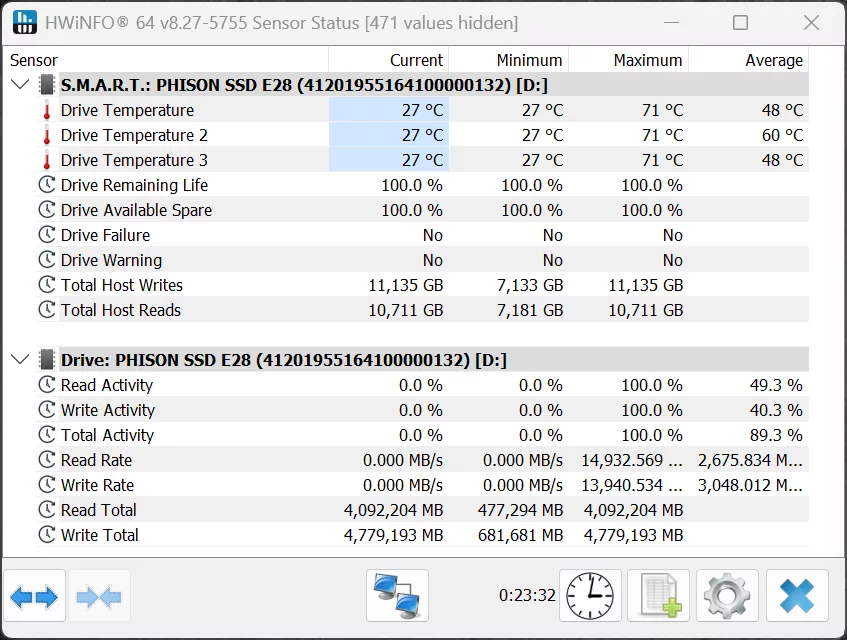Click the clock icon beside Total Activity
Image resolution: width=847 pixels, height=640 pixels.
[x=47, y=434]
